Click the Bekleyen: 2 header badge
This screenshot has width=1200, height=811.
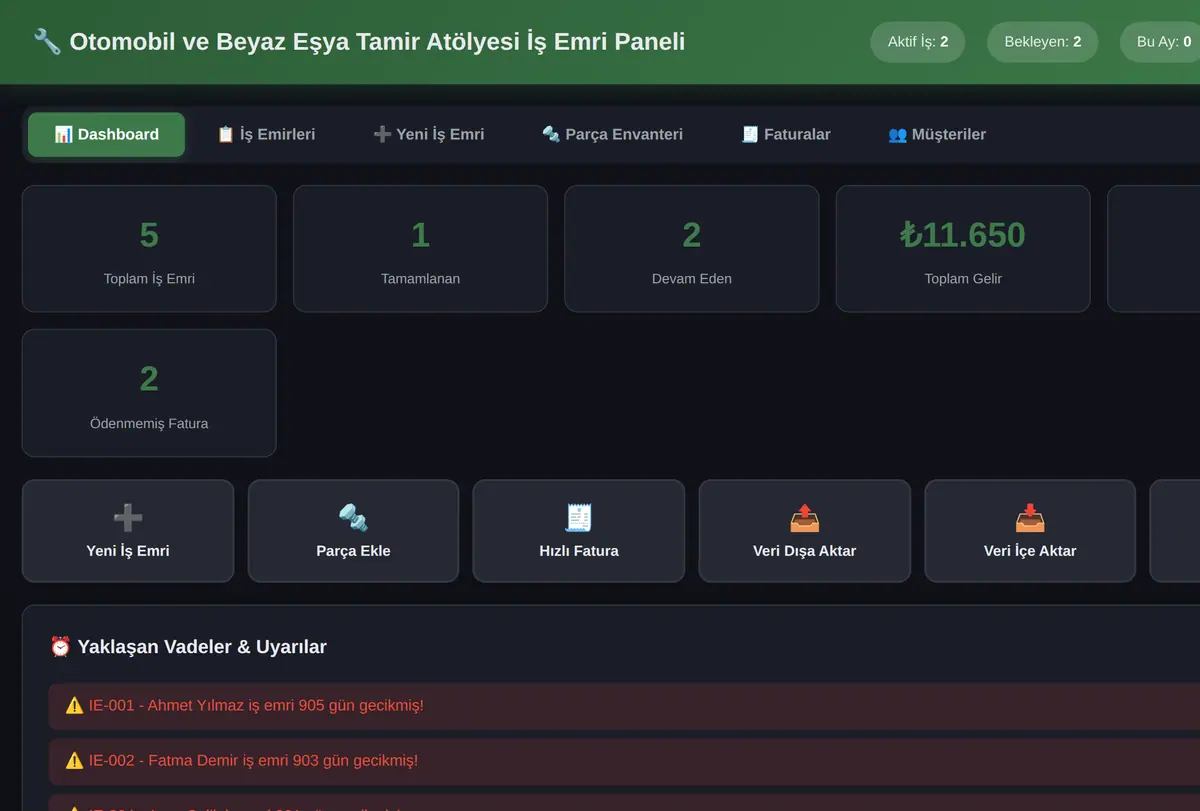[x=1043, y=42]
